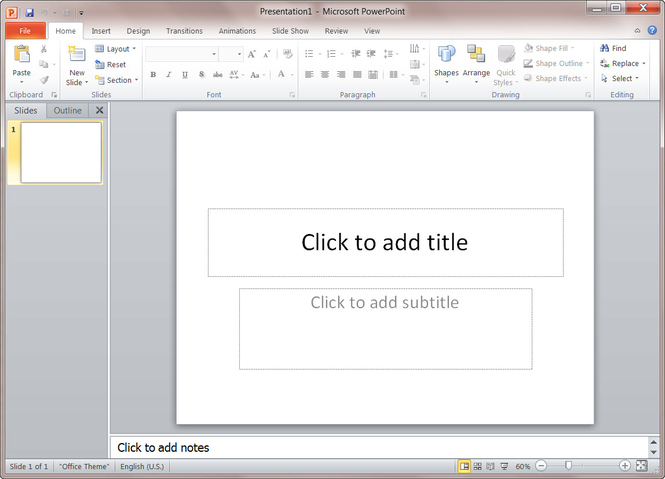Open the Line Spacing dropdown
This screenshot has width=665, height=479.
pos(391,54)
